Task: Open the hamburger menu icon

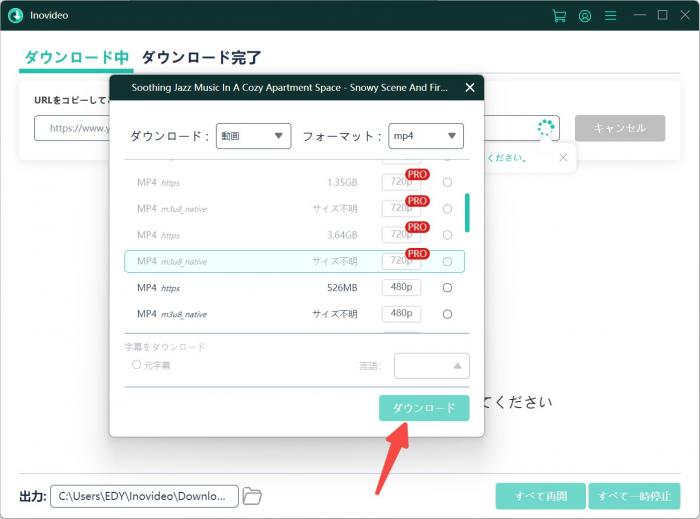Action: [610, 16]
